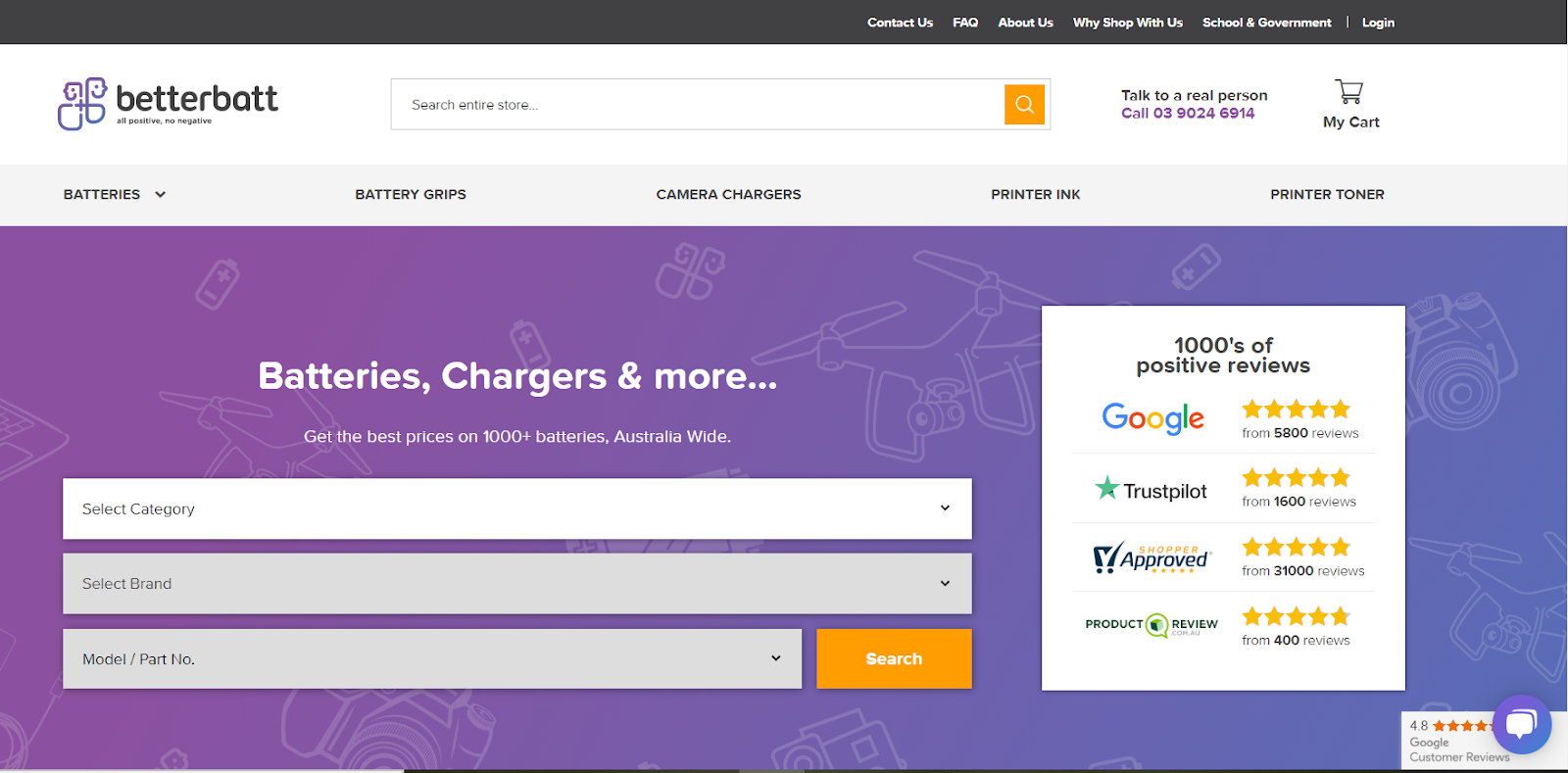Click the Login link
Screen dimensions: 1568x773
click(x=1378, y=23)
